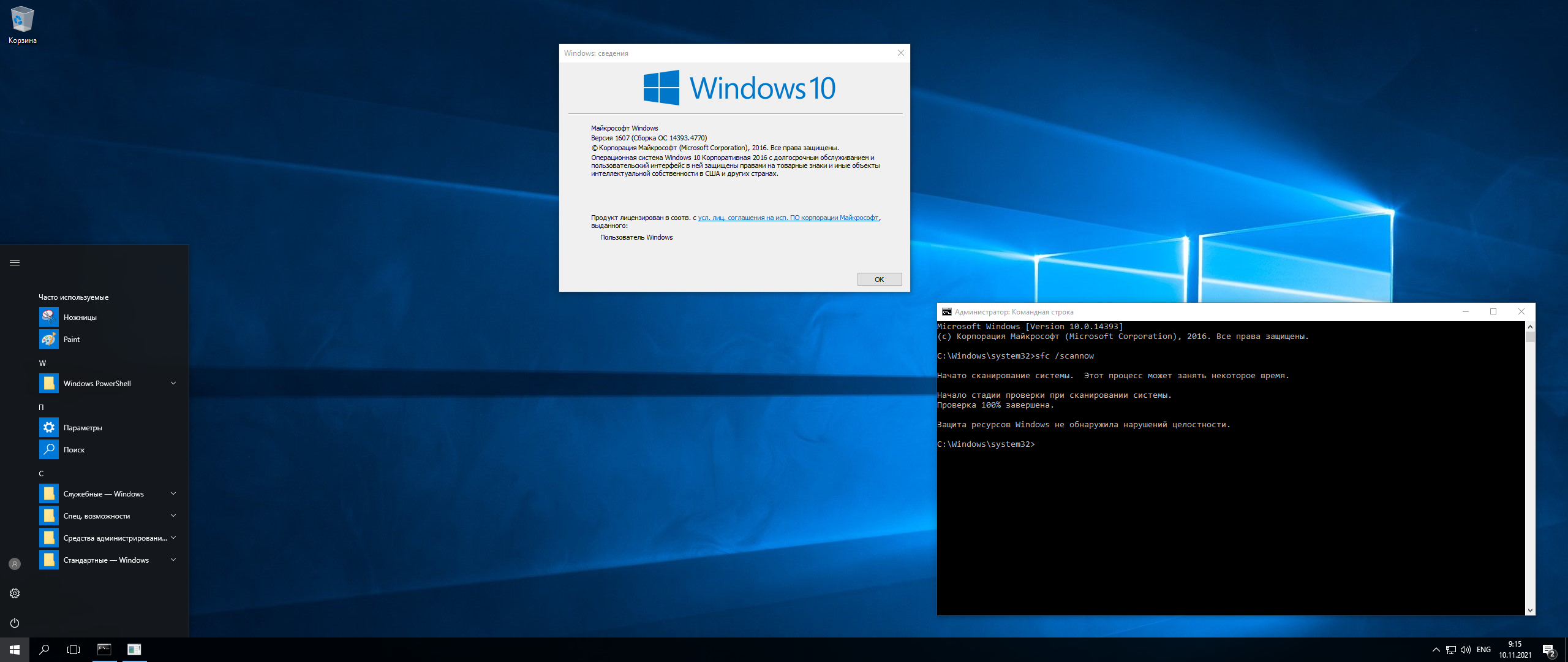Open the clock showing 9:15
Screen dimensions: 1568x662
(x=1515, y=650)
